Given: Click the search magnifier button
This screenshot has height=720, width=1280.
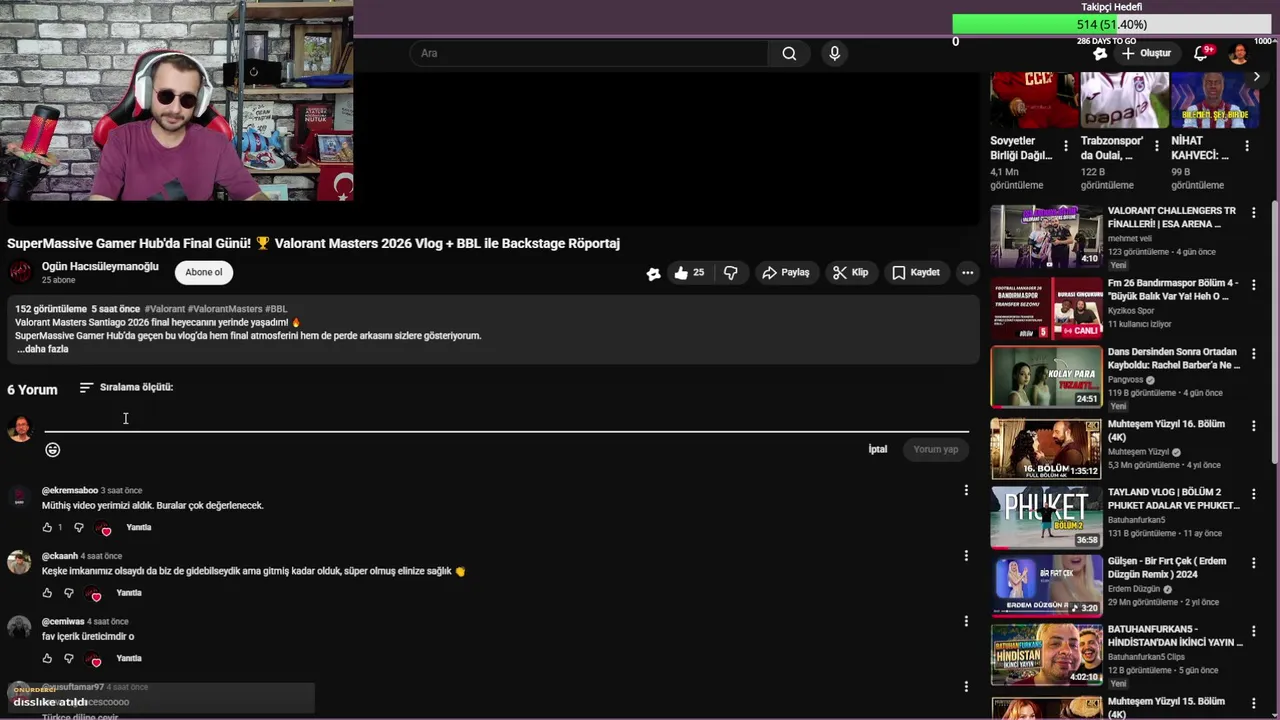Looking at the screenshot, I should coord(789,53).
